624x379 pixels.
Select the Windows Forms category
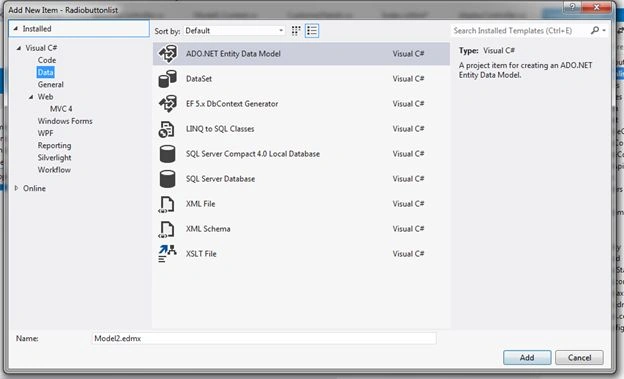tap(65, 121)
